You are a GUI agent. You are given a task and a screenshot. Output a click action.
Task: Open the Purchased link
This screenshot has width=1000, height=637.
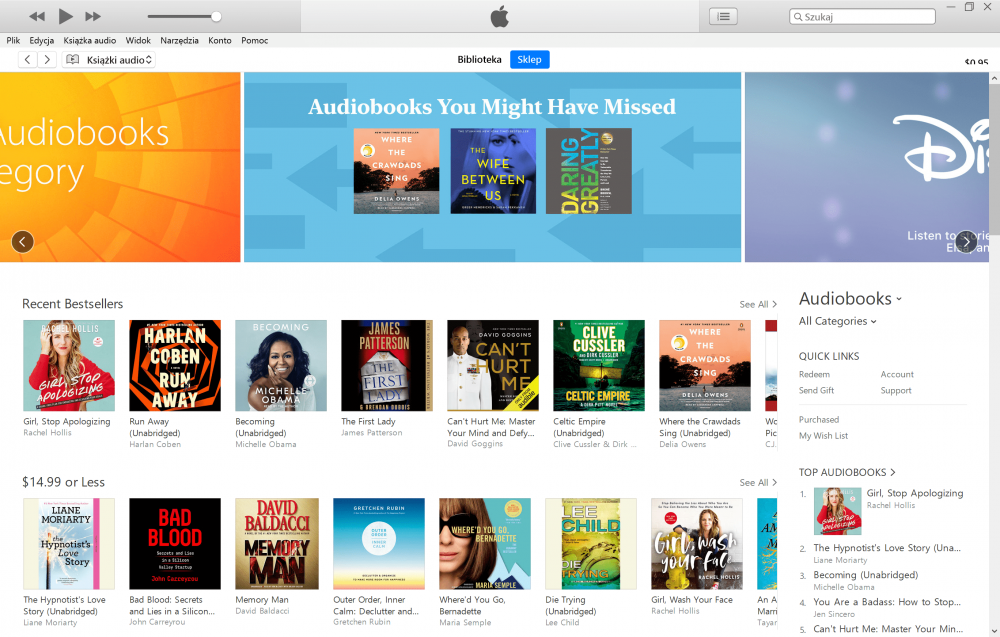[819, 420]
